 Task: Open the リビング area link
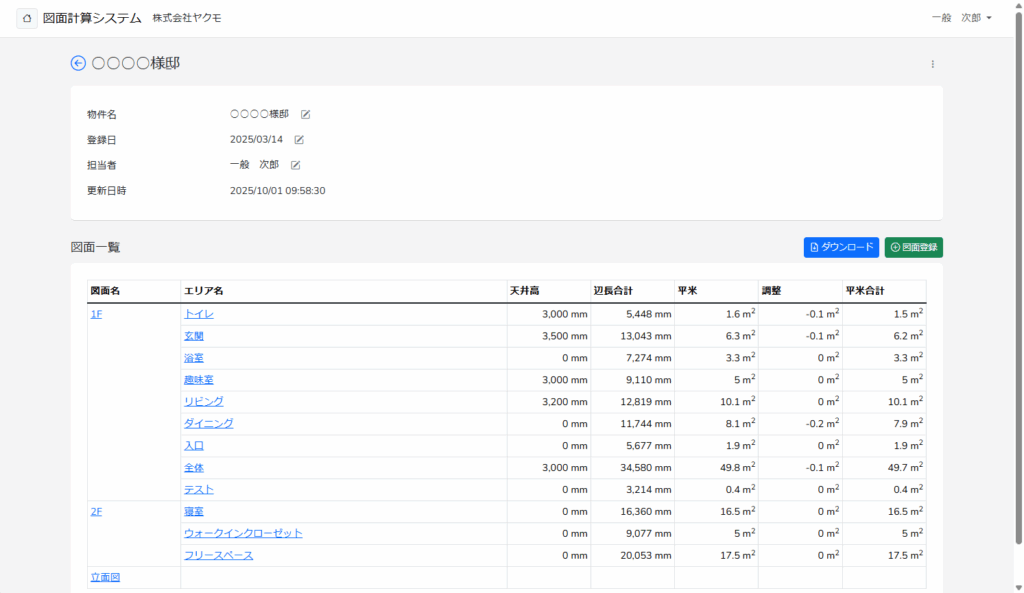pyautogui.click(x=203, y=402)
